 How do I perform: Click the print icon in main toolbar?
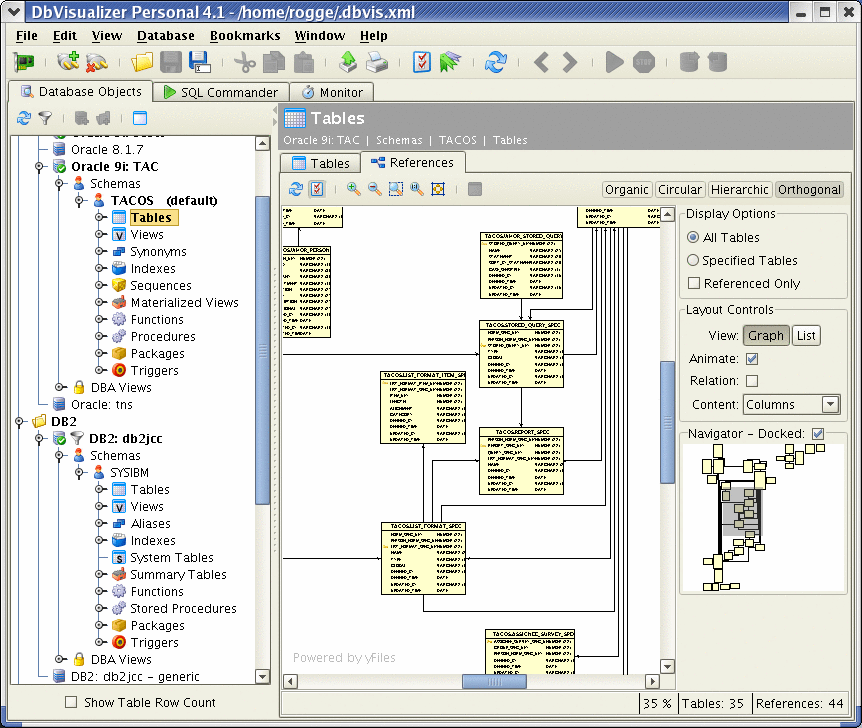click(376, 62)
